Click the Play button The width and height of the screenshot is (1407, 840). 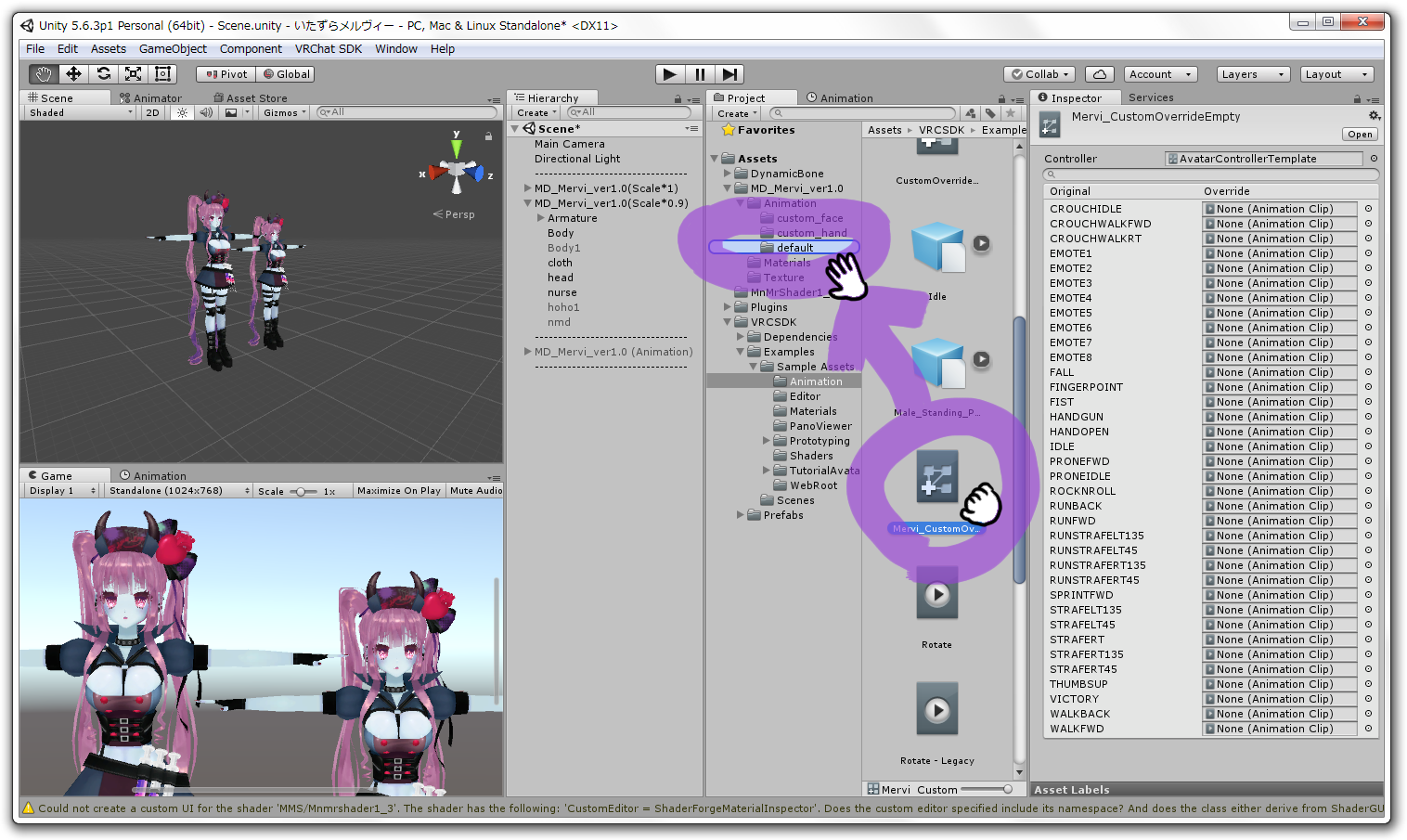[669, 74]
